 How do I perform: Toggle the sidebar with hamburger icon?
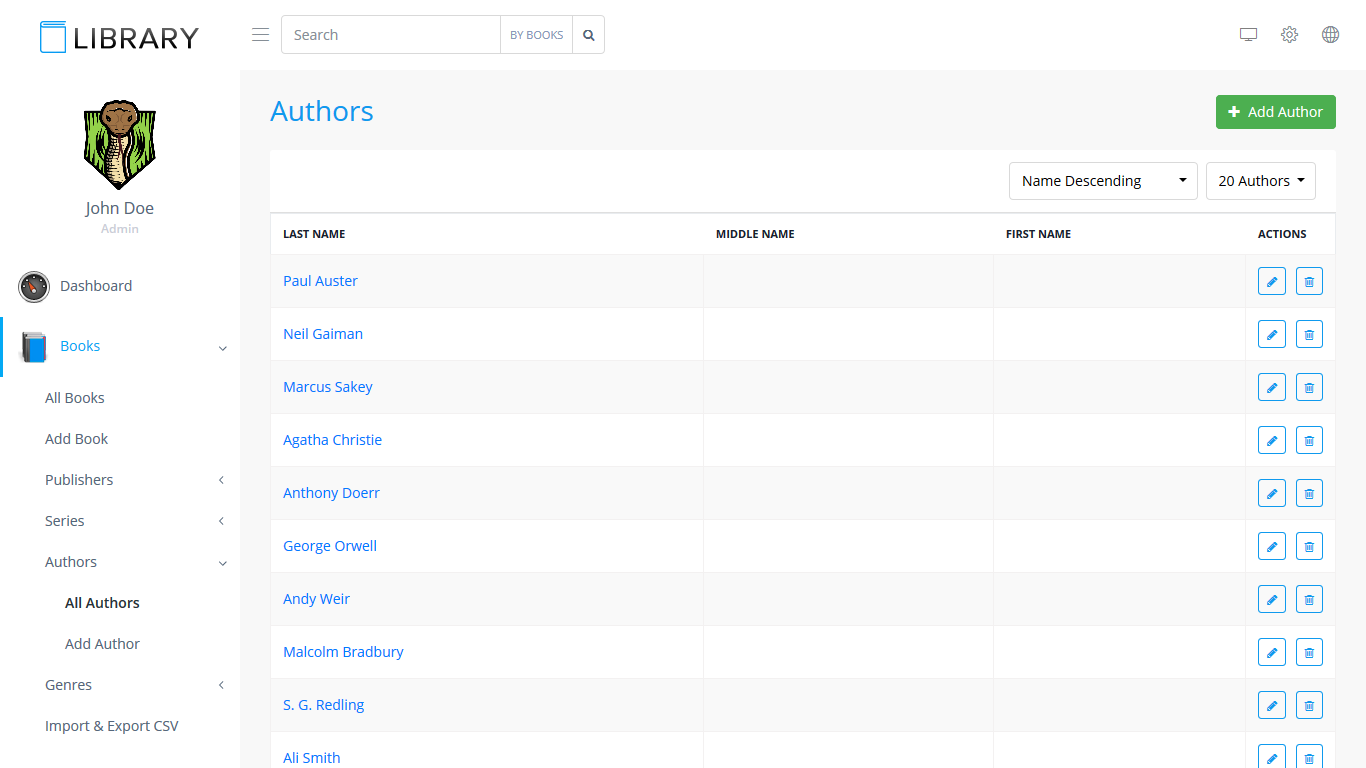(260, 35)
